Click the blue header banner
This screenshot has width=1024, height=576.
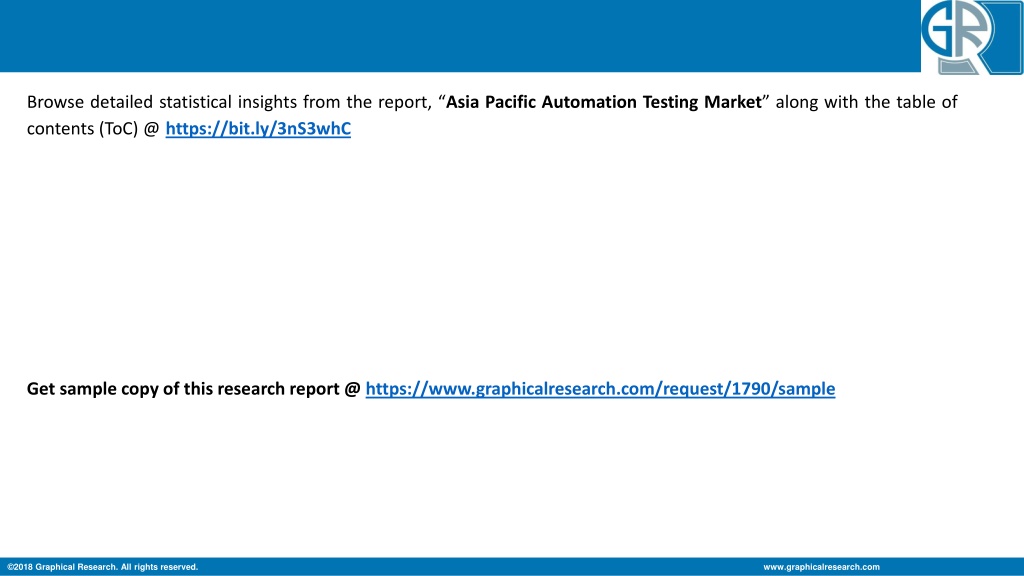460,36
